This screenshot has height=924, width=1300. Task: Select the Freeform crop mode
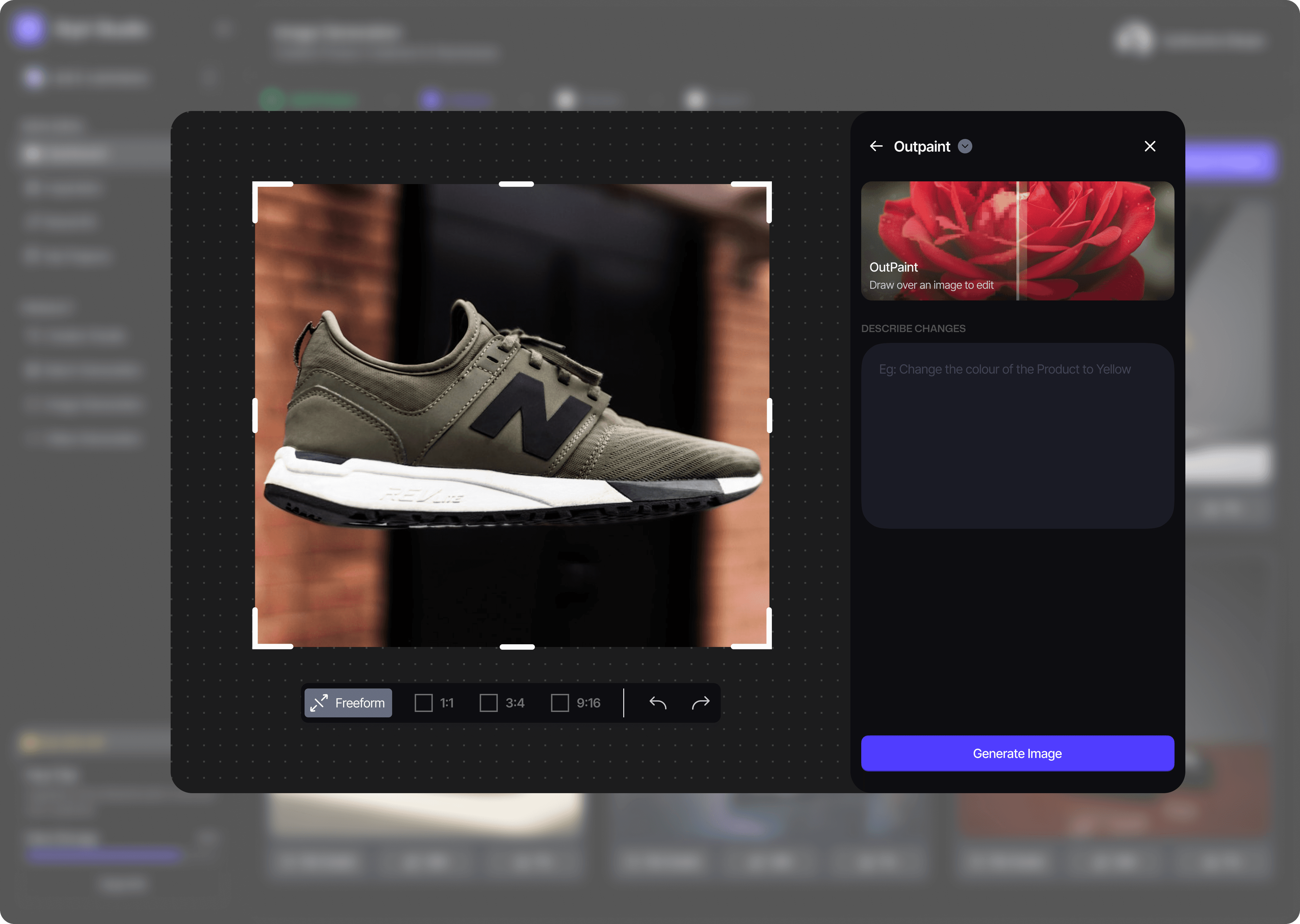point(348,703)
